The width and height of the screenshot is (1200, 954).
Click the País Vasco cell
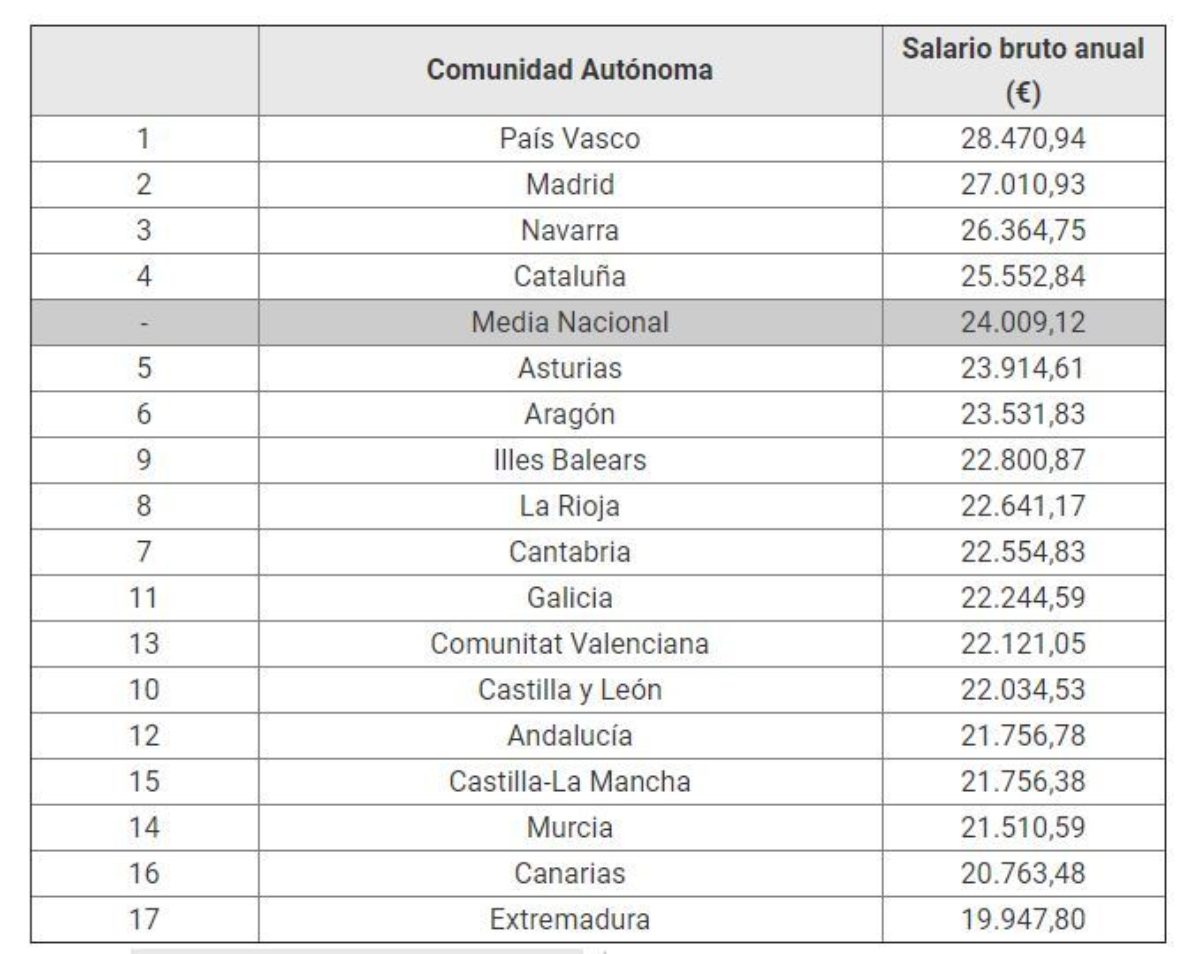[569, 139]
